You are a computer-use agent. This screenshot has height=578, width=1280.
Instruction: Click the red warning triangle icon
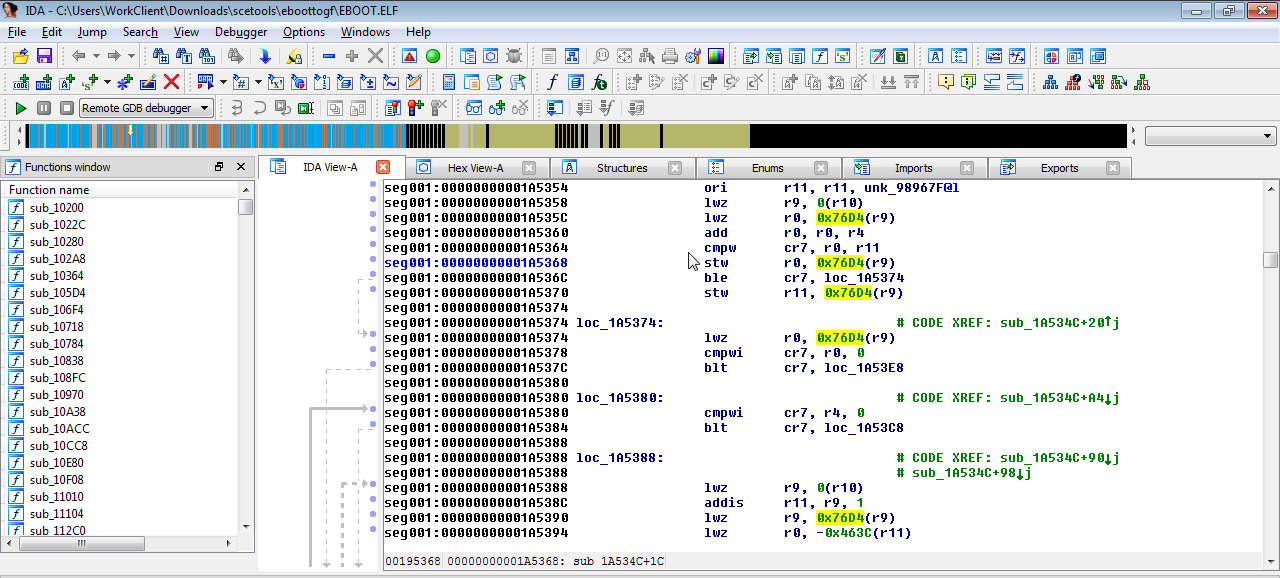pos(410,56)
